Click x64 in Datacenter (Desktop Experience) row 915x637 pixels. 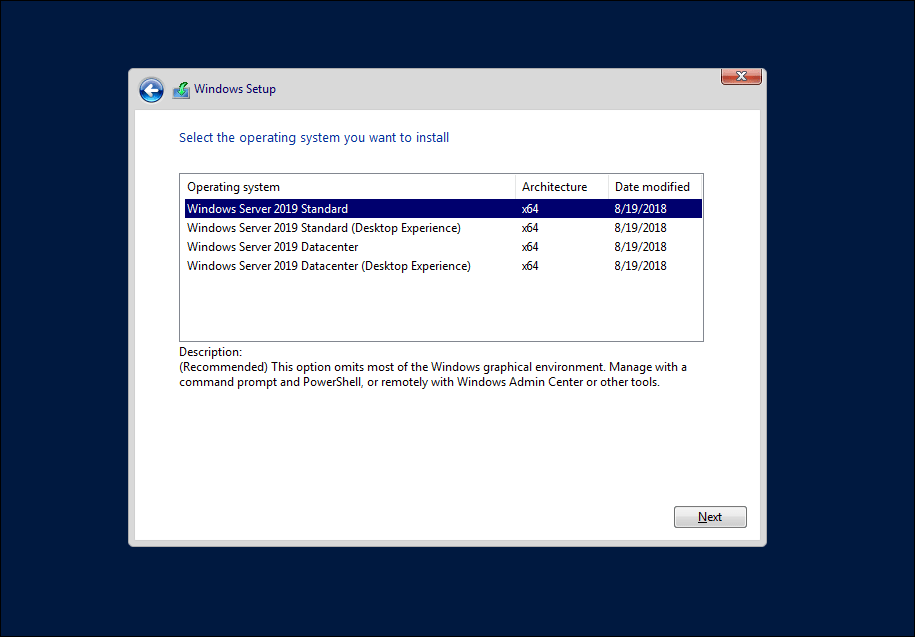tap(530, 266)
